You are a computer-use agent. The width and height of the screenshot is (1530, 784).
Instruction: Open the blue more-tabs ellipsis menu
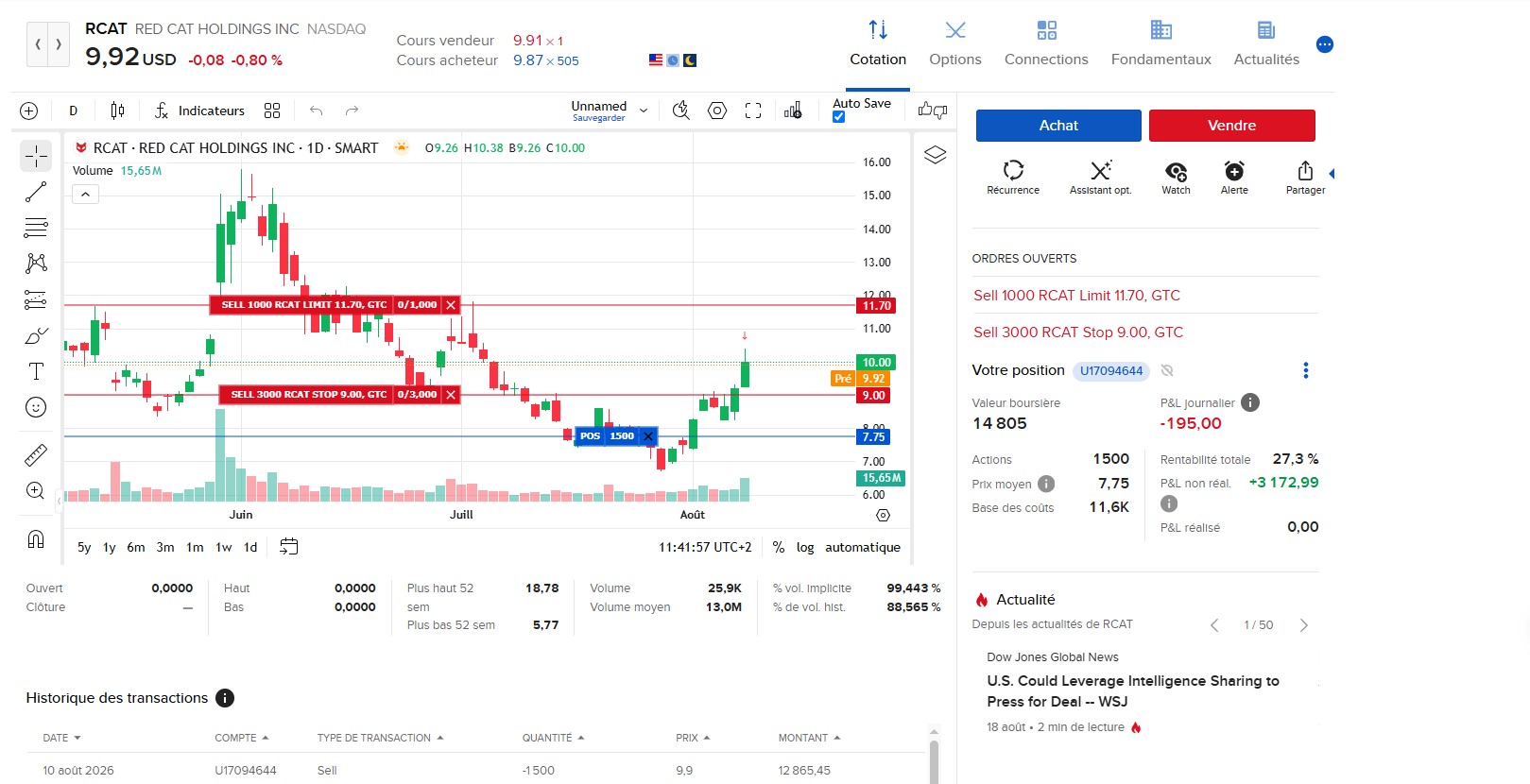(x=1325, y=44)
